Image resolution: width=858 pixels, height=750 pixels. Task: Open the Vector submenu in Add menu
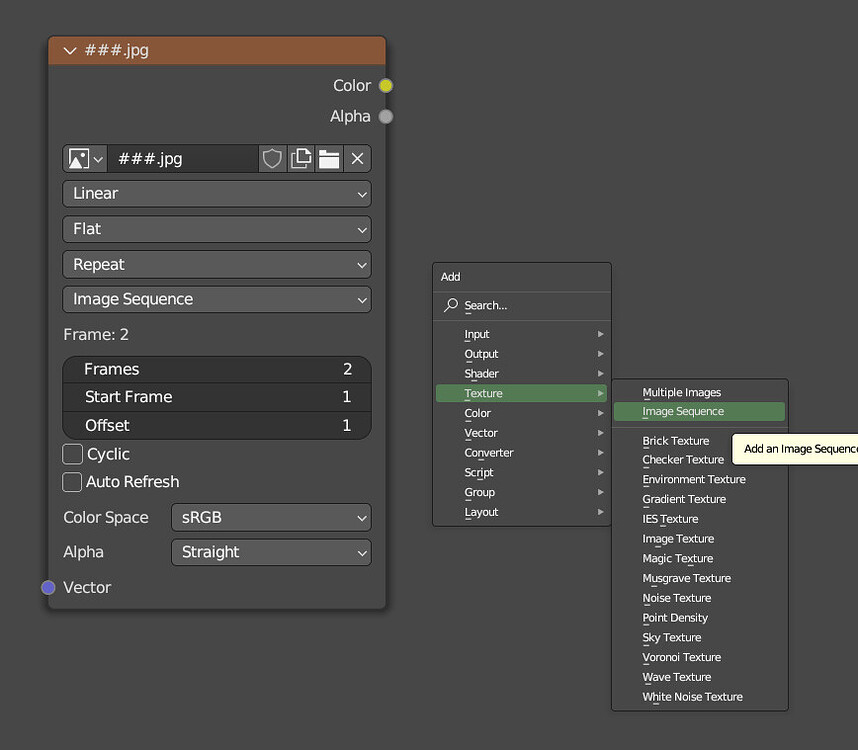click(x=521, y=433)
